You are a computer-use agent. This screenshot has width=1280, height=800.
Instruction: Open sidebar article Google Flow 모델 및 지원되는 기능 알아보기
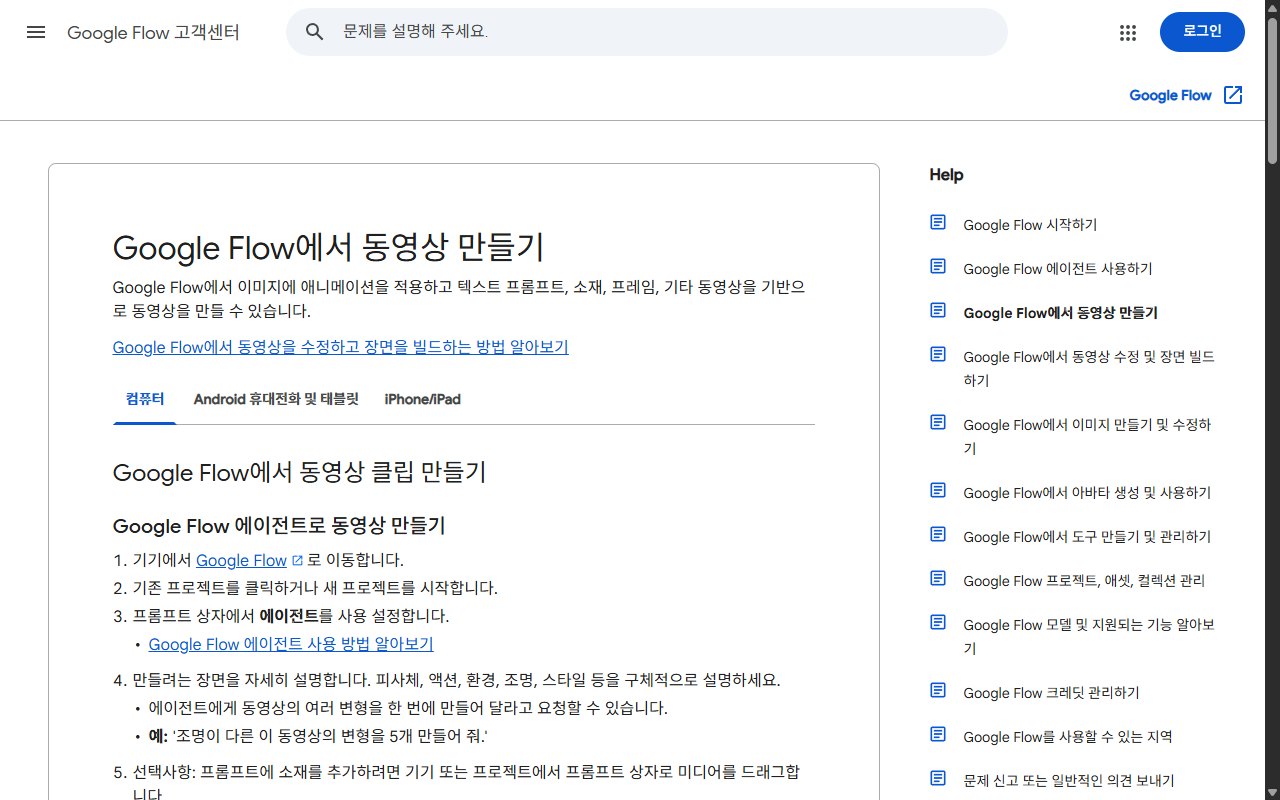point(1089,636)
